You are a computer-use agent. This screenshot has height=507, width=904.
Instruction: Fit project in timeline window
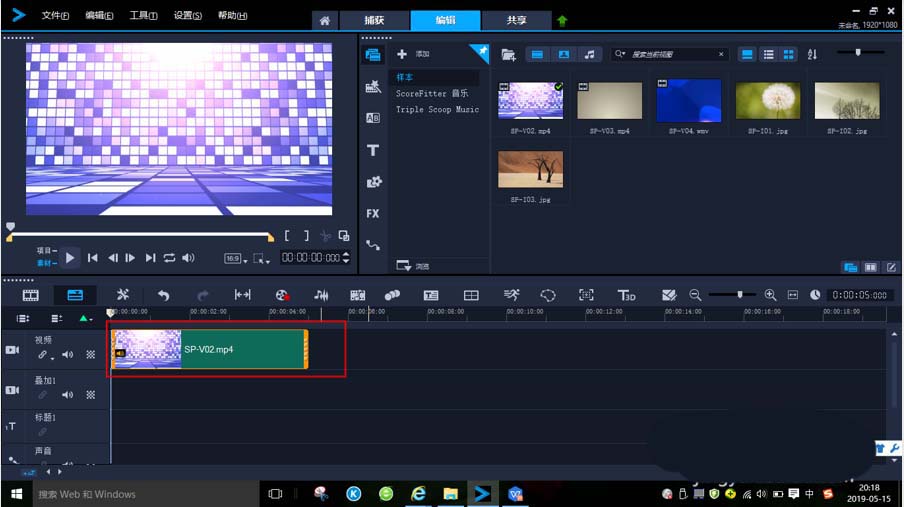click(793, 295)
